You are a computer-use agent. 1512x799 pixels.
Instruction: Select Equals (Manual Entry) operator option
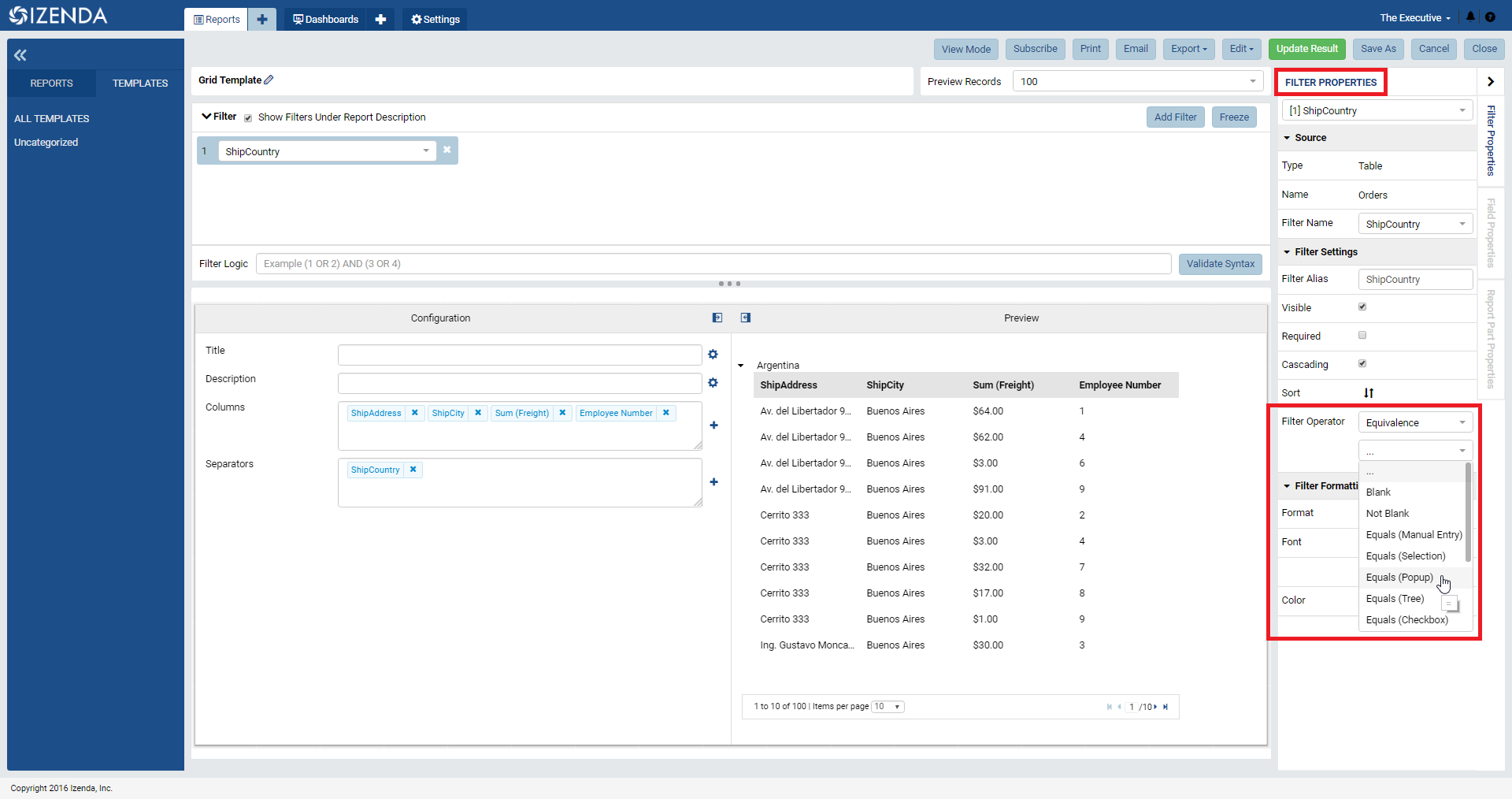(x=1414, y=535)
